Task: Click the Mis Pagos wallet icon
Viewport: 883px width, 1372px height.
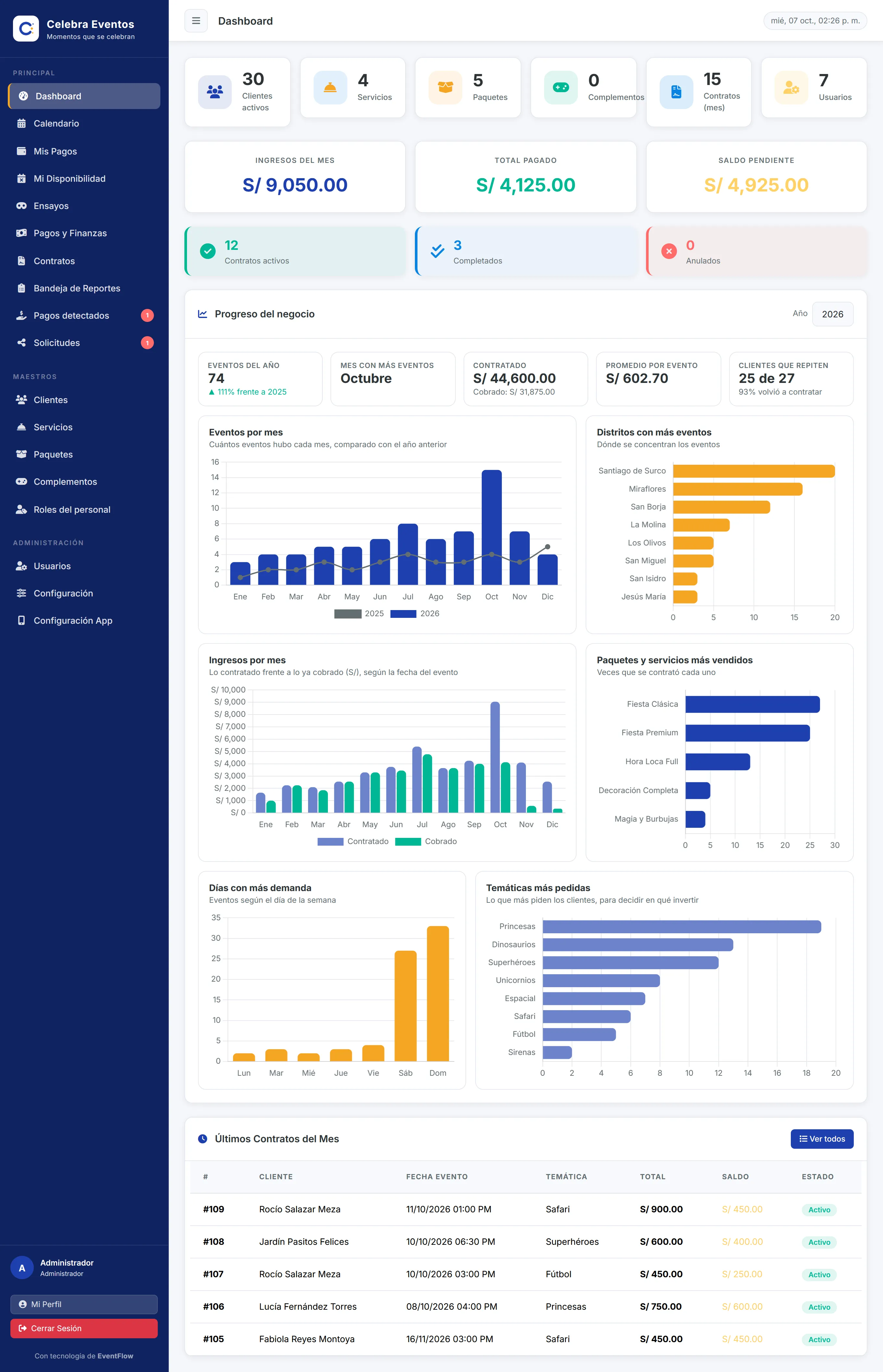Action: (21, 151)
